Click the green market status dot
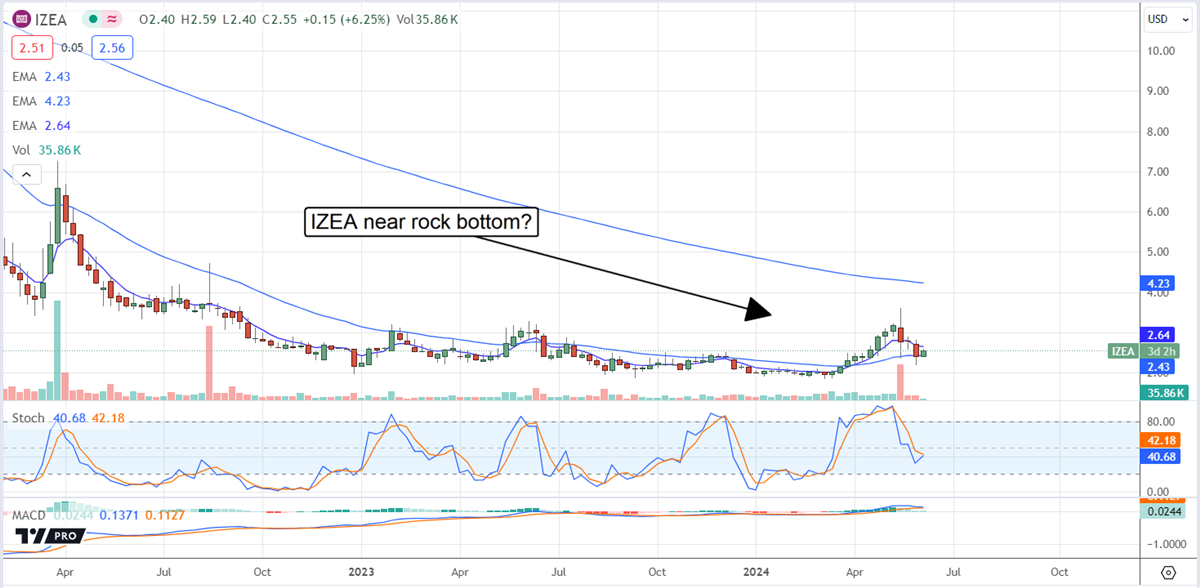Viewport: 1200px width, 588px height. [91, 19]
